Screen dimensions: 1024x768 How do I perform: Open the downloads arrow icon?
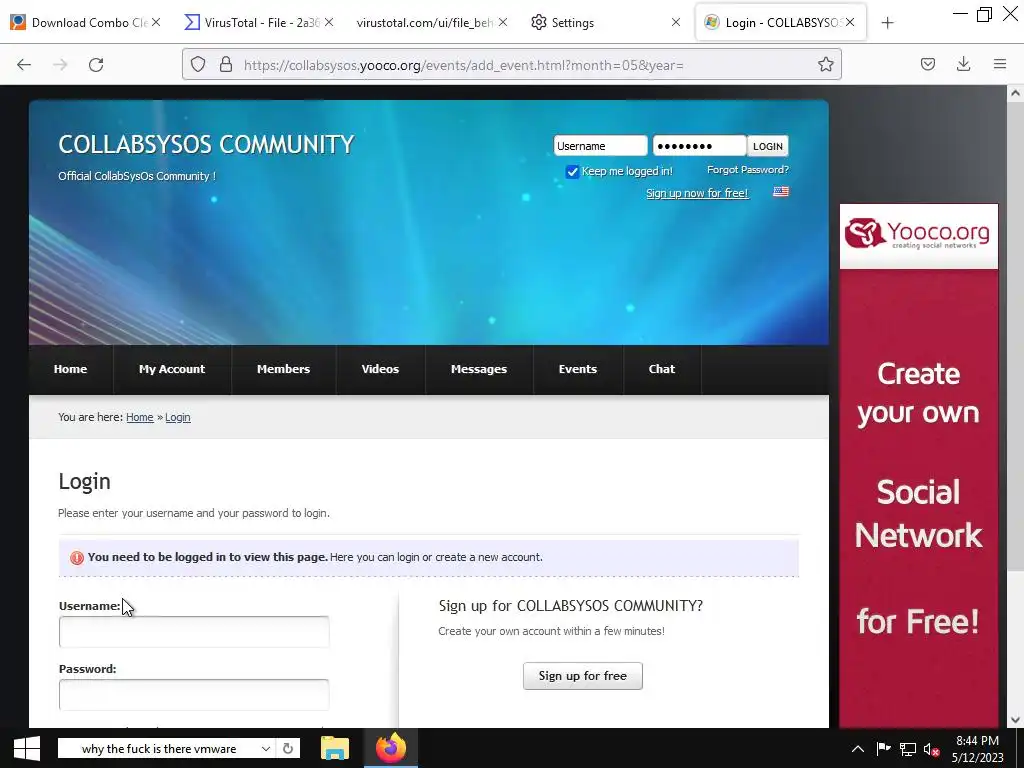point(963,64)
